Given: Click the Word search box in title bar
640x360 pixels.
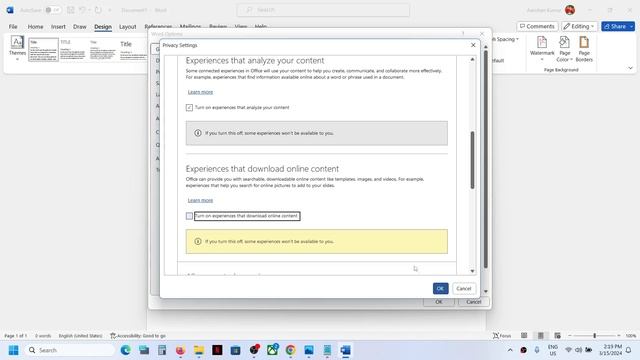Looking at the screenshot, I should pos(323,10).
